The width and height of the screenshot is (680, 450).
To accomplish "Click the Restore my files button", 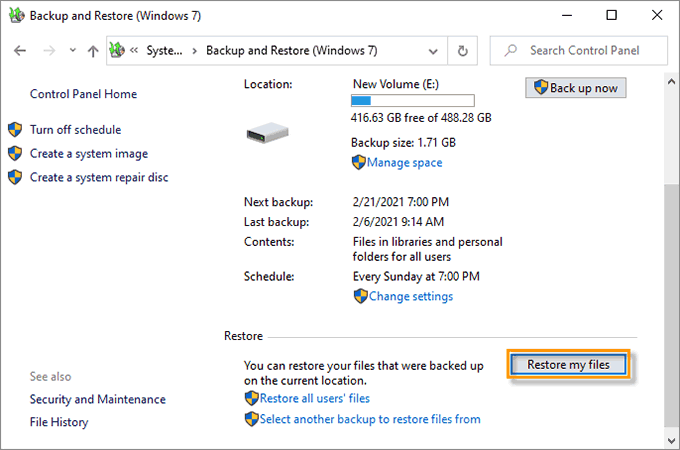I will pyautogui.click(x=568, y=365).
